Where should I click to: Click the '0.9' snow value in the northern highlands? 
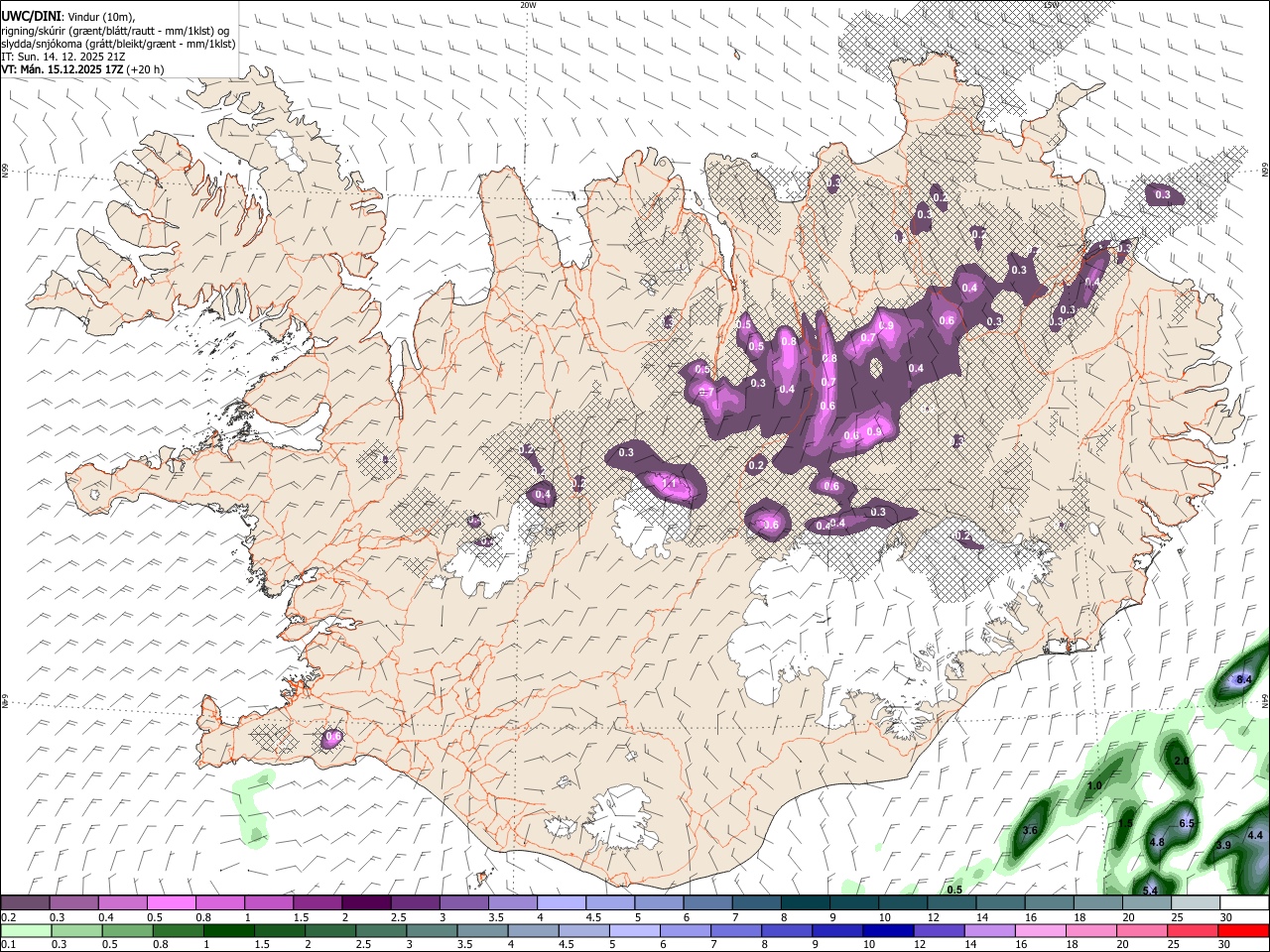click(887, 325)
